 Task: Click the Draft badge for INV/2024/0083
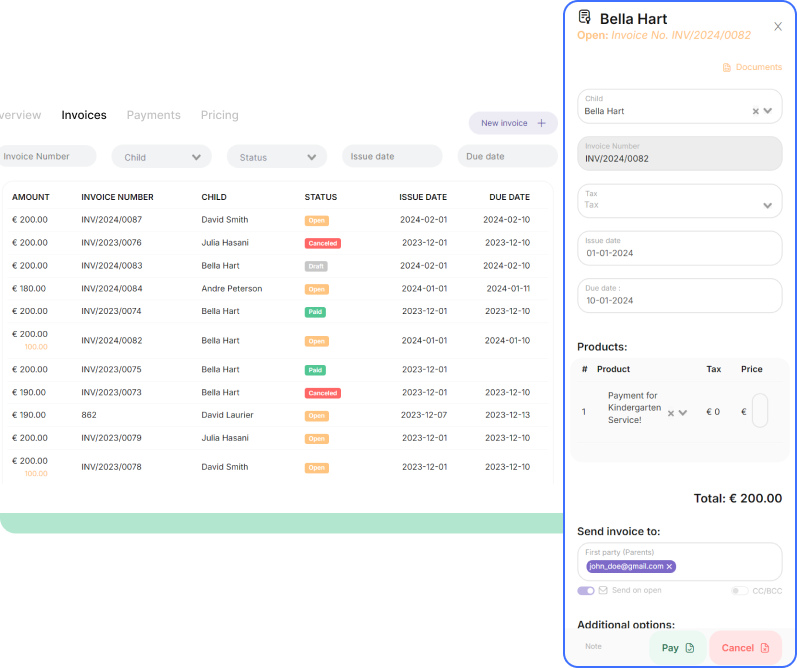[316, 266]
